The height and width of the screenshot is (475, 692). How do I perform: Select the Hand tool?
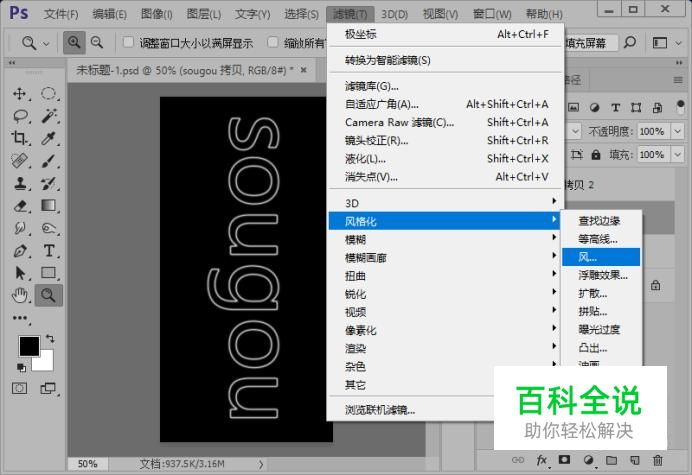coord(19,295)
